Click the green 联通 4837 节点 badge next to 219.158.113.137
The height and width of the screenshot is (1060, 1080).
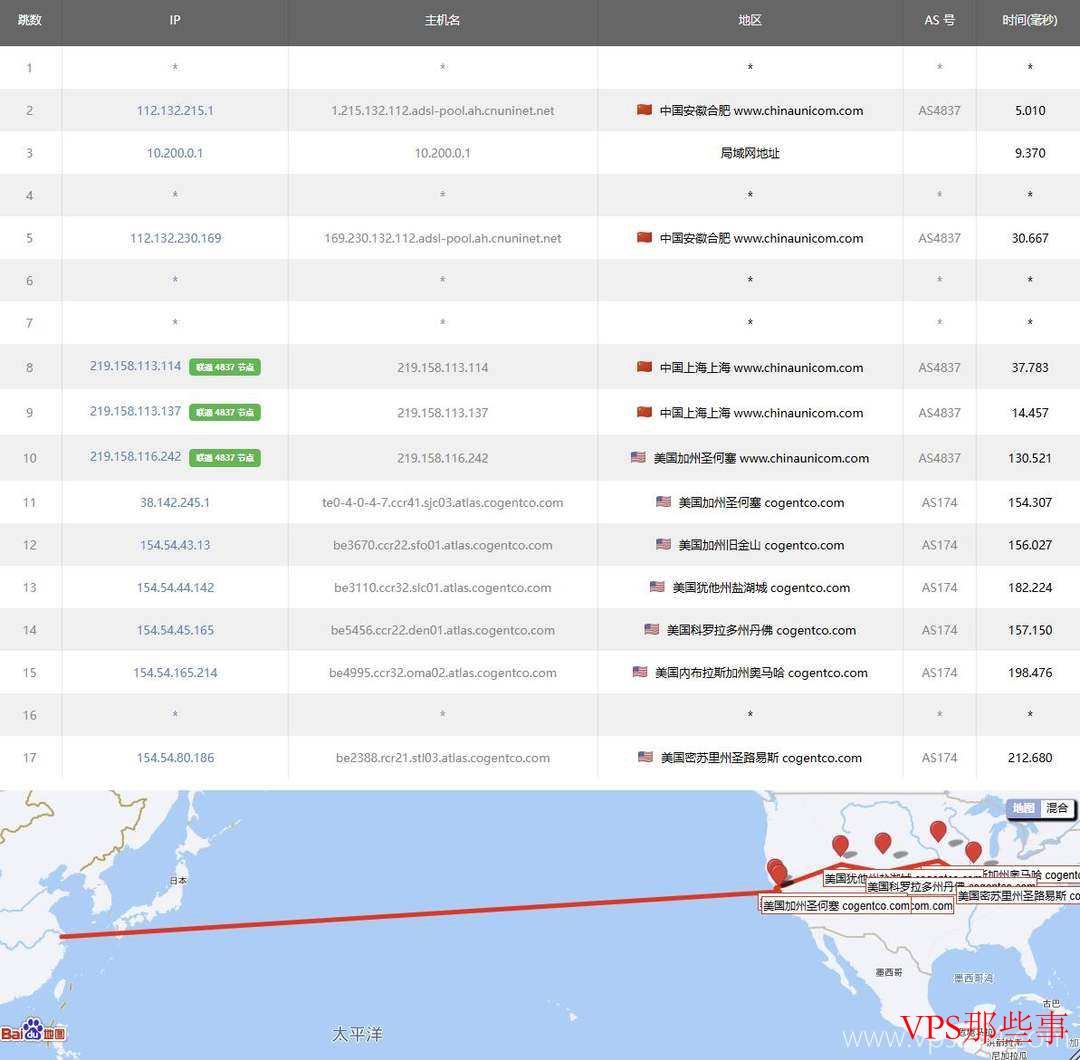(x=225, y=413)
